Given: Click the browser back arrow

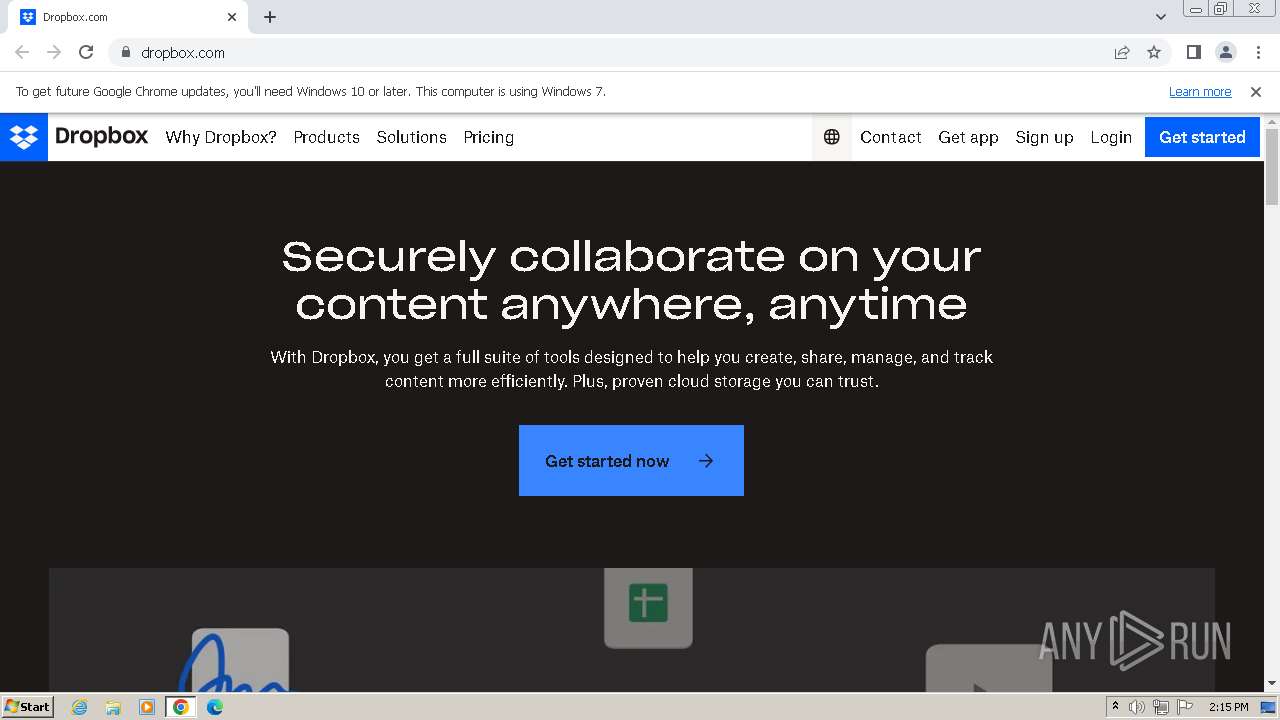Looking at the screenshot, I should tap(22, 52).
